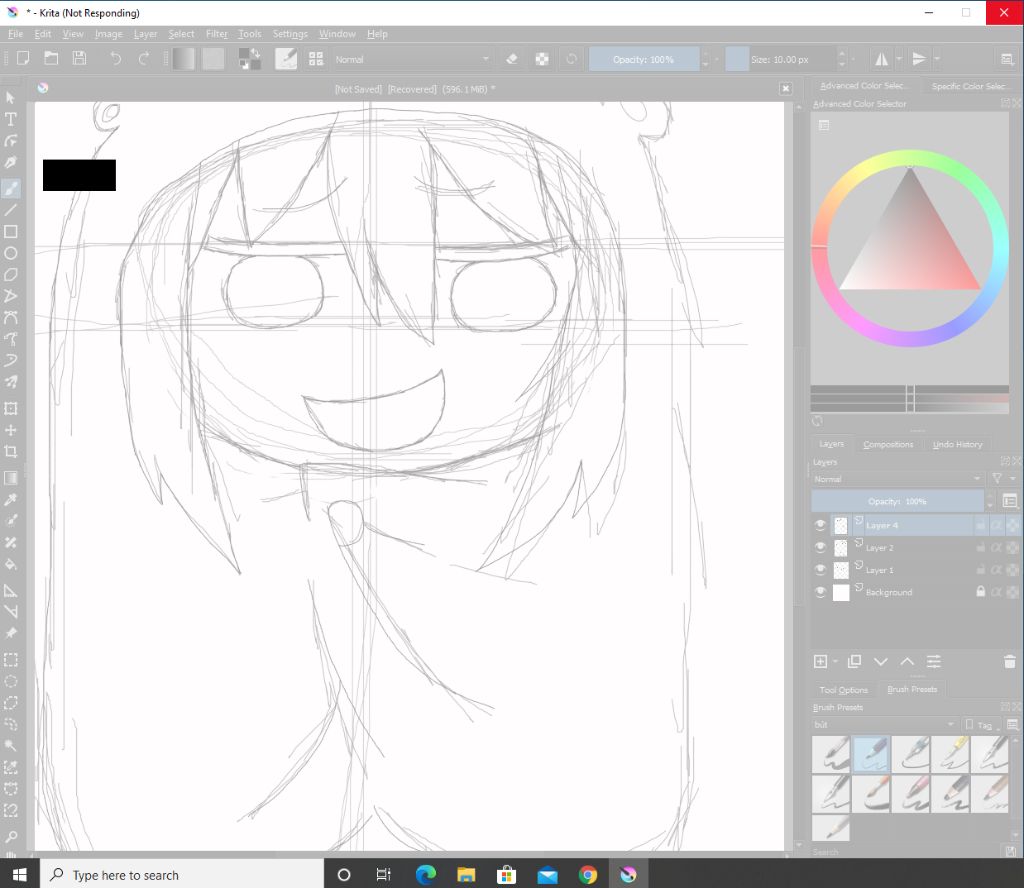Open the Filter menu
Image resolution: width=1024 pixels, height=888 pixels.
coord(217,34)
